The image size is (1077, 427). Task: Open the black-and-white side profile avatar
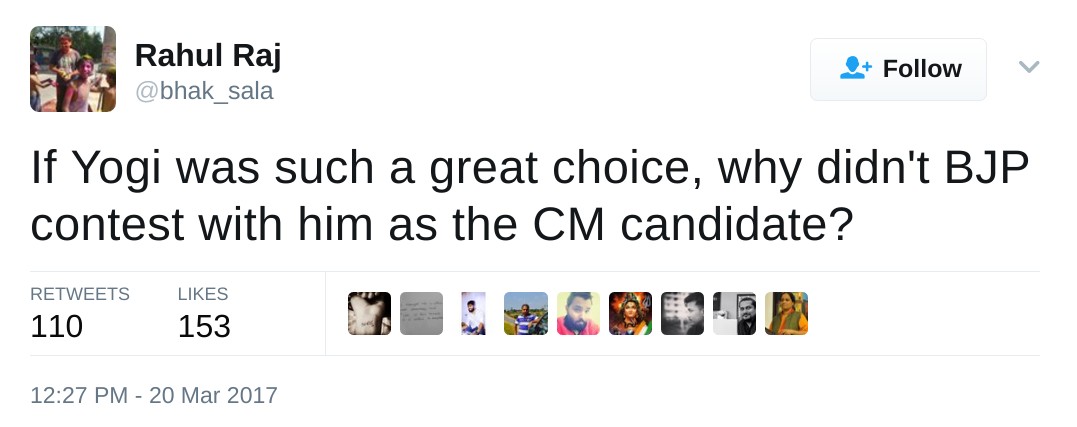(682, 313)
